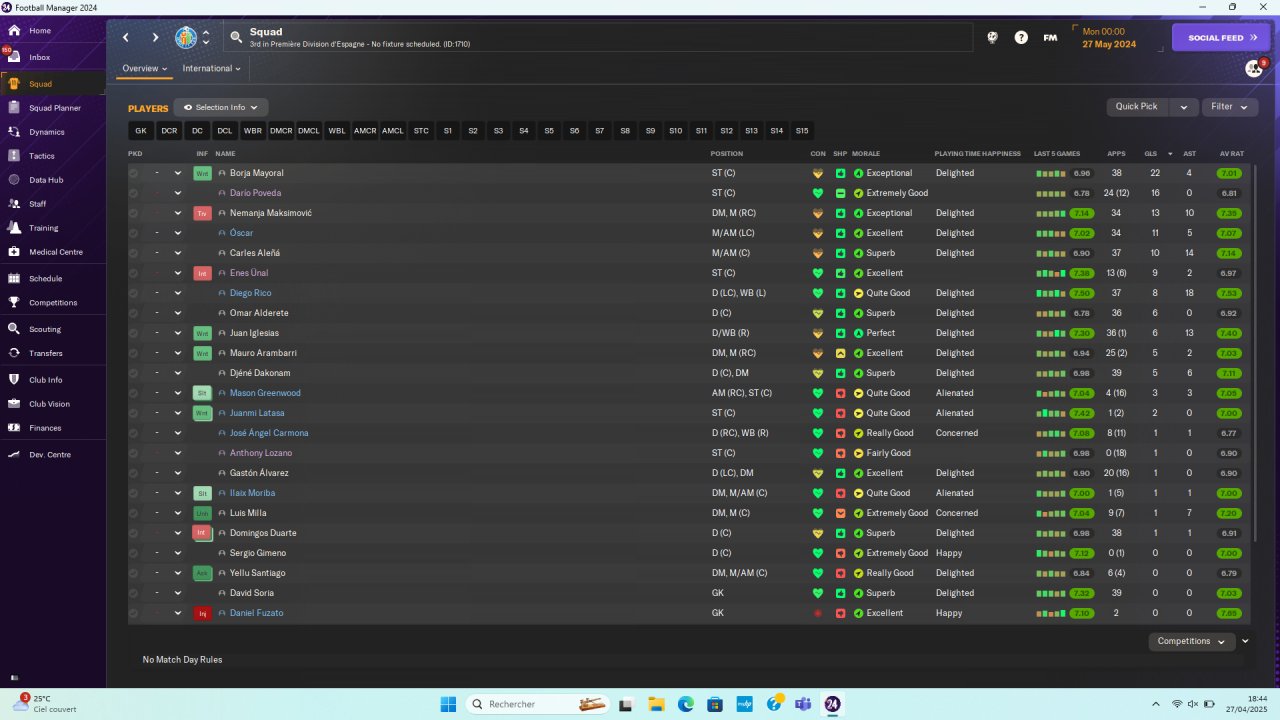1280x720 pixels.
Task: Select the STC position tab
Action: tap(421, 131)
